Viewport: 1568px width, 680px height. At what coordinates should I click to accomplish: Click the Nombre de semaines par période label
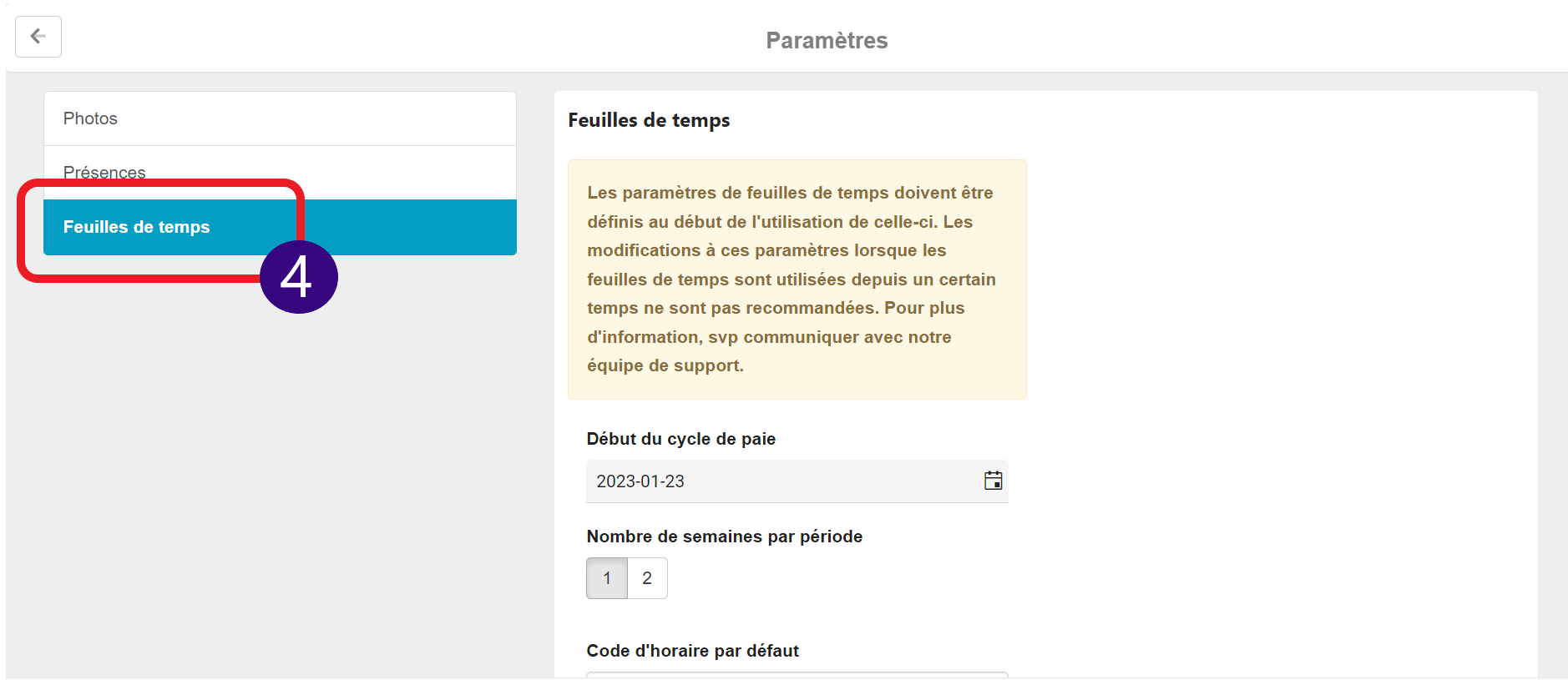coord(725,536)
